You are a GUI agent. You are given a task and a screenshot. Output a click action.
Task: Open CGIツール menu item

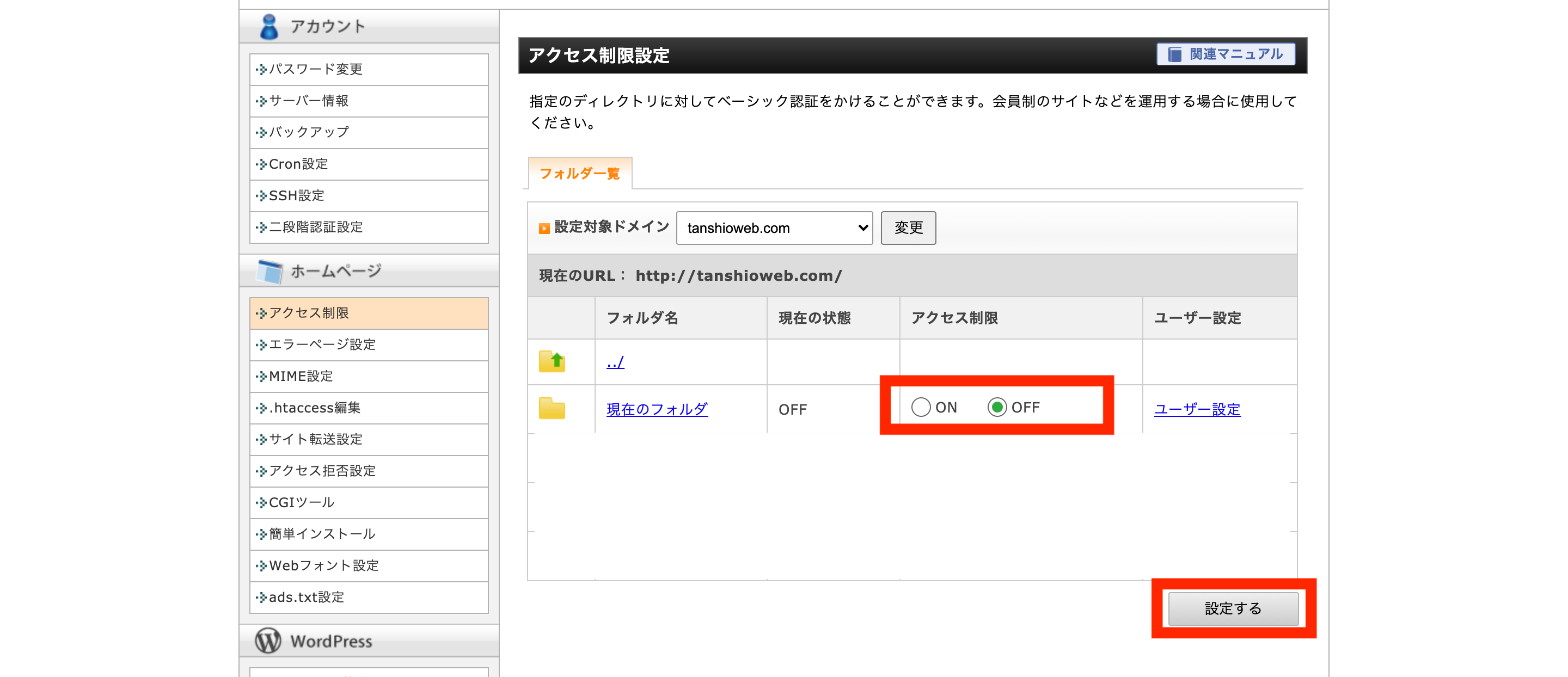point(369,503)
